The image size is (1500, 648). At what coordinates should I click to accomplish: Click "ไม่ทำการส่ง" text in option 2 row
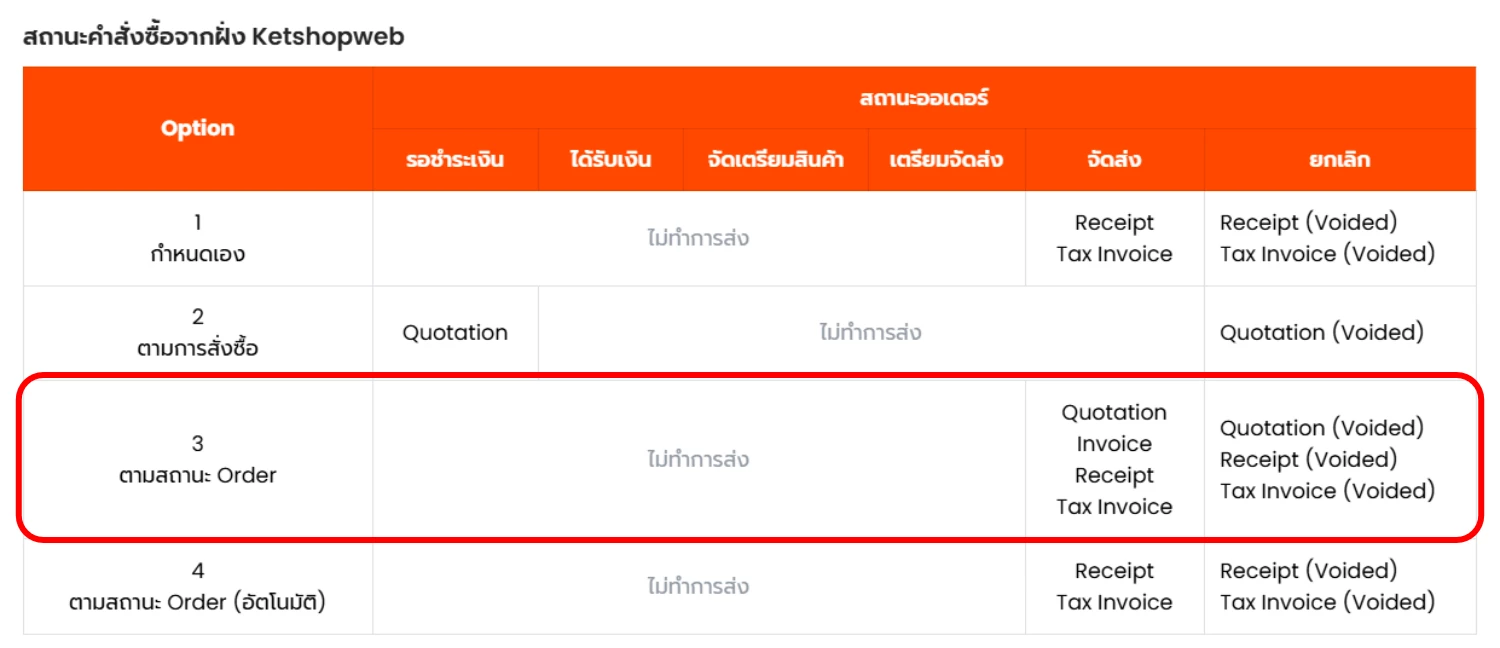[870, 333]
